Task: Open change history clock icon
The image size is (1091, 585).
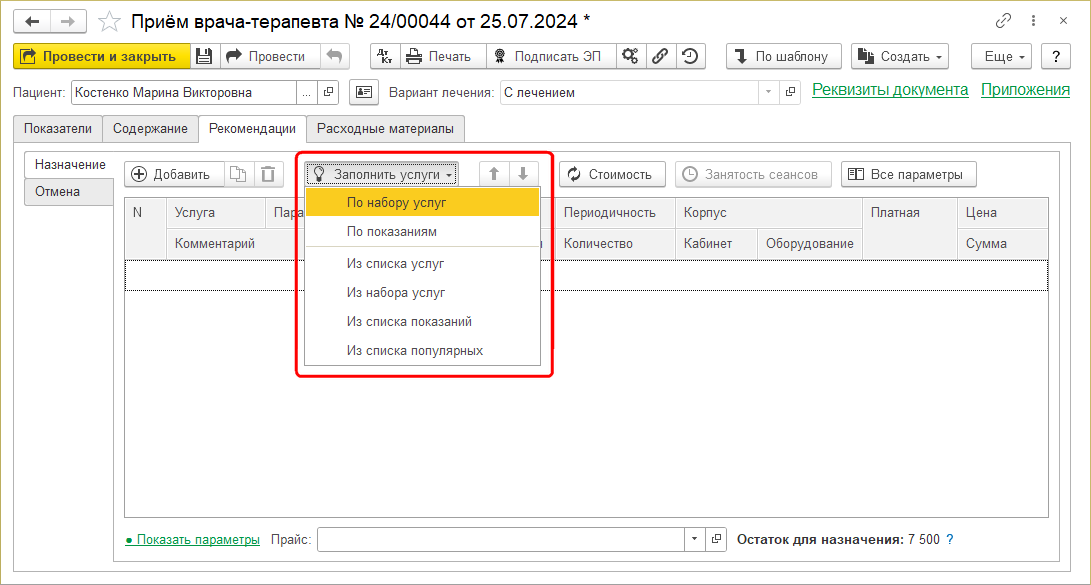Action: pos(690,56)
